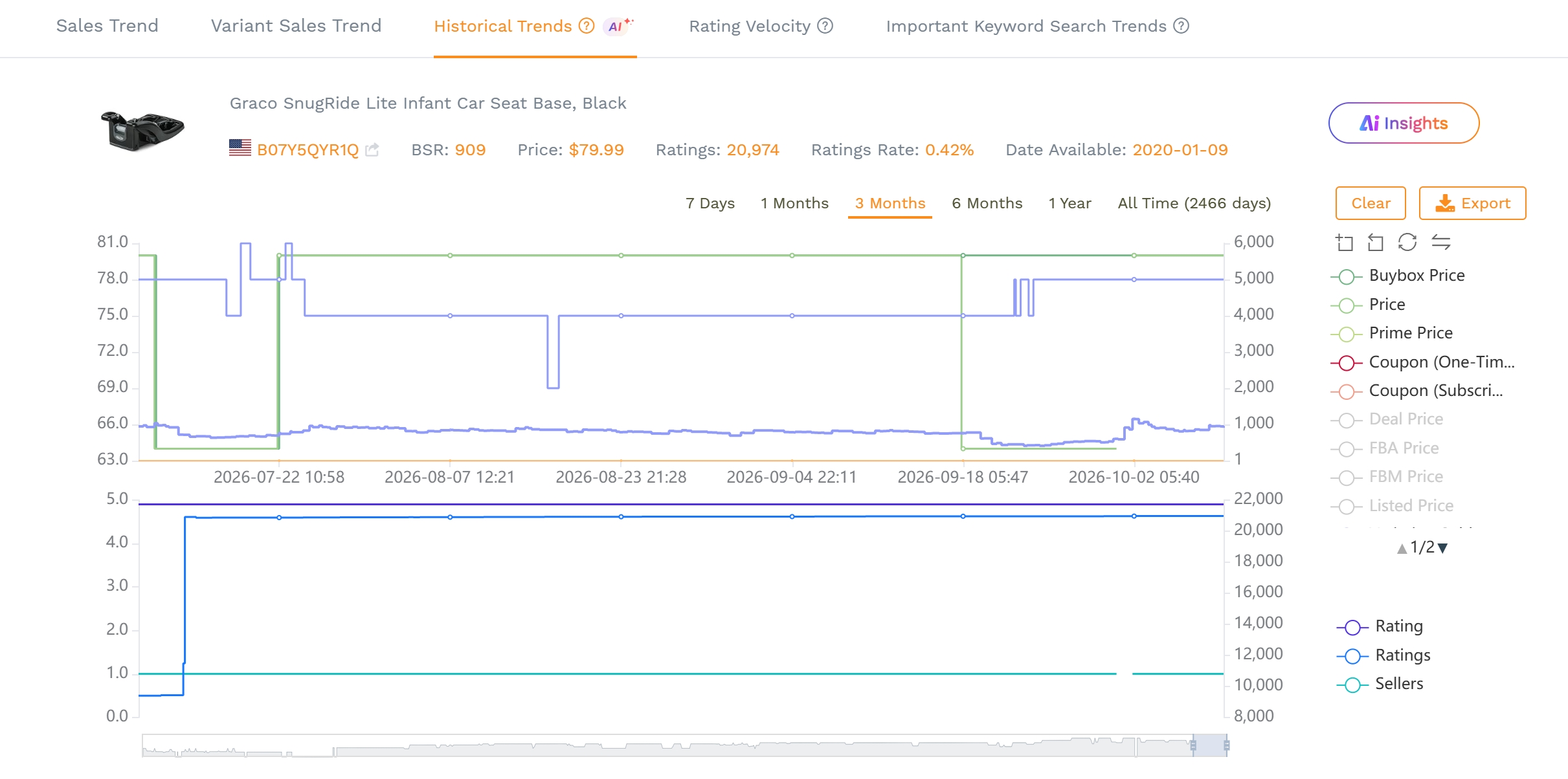Toggle Coupon (One-Time) legend series
The width and height of the screenshot is (1568, 779).
click(x=1423, y=362)
